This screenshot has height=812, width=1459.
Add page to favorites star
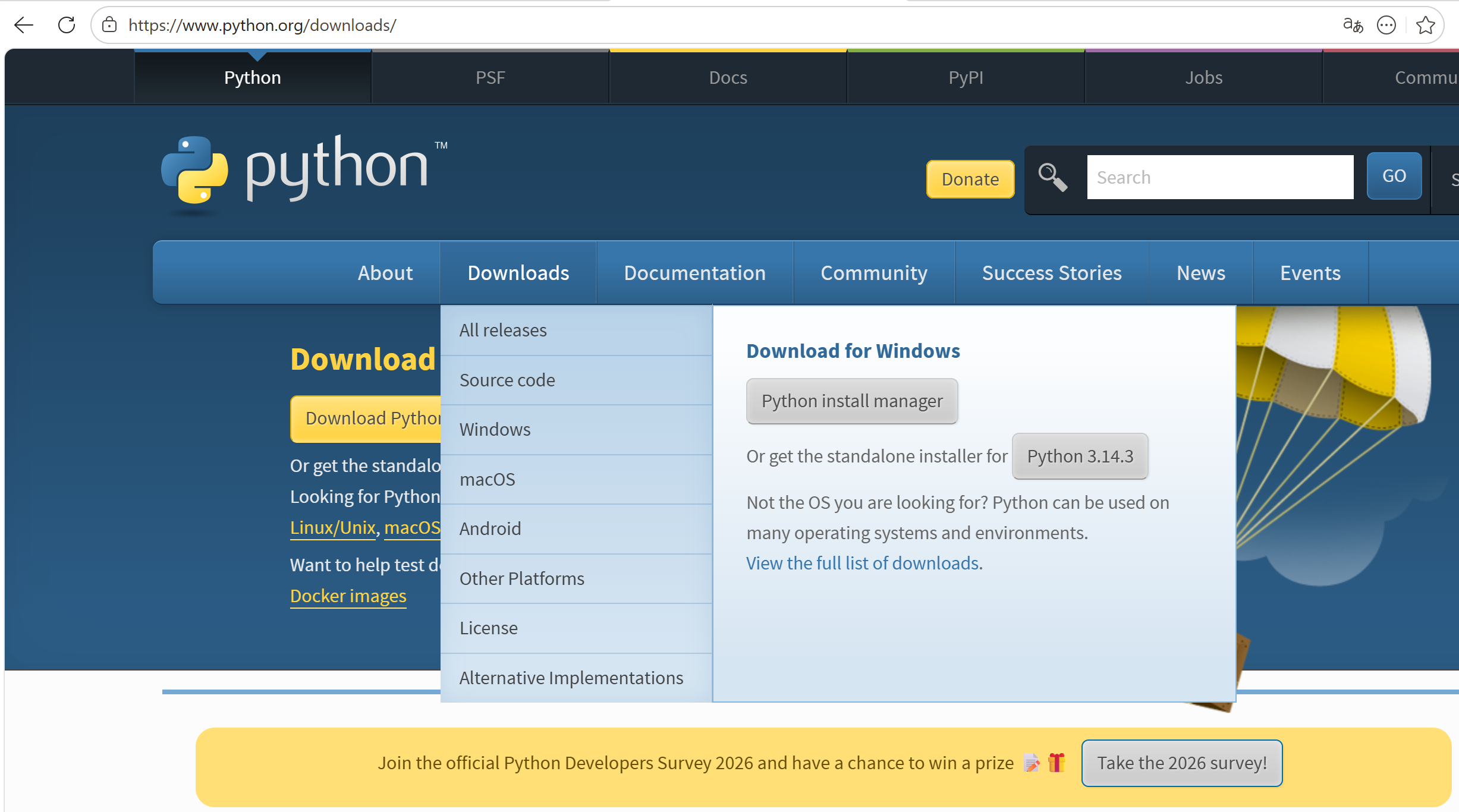click(x=1425, y=25)
